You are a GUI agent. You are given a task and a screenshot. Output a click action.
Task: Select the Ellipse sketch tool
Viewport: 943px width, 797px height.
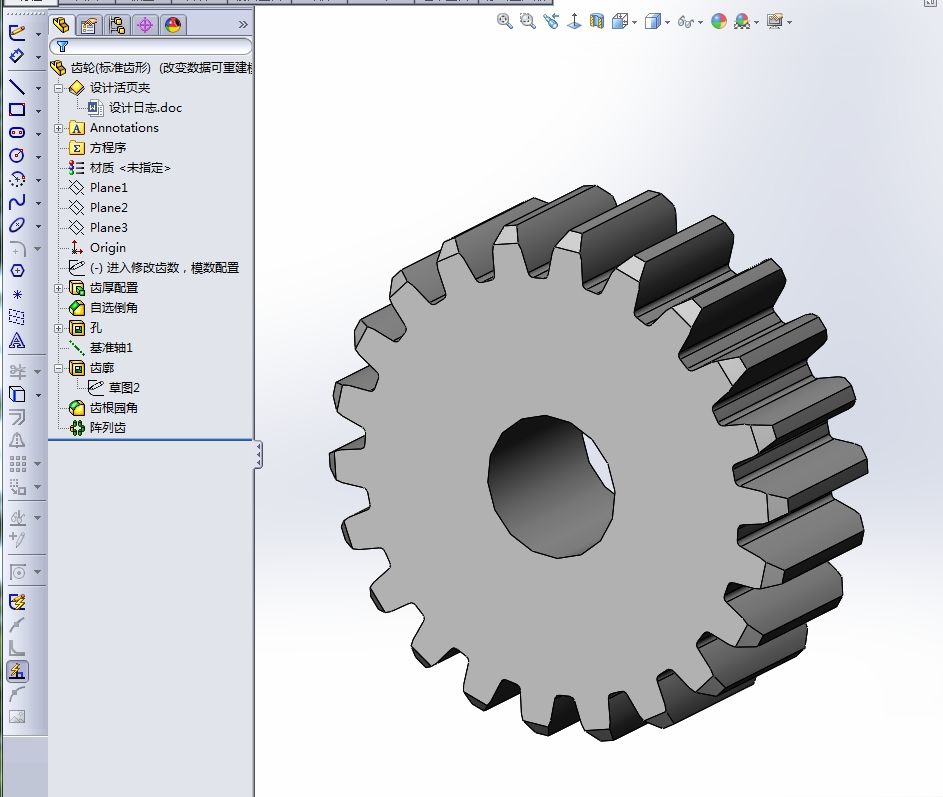point(17,225)
